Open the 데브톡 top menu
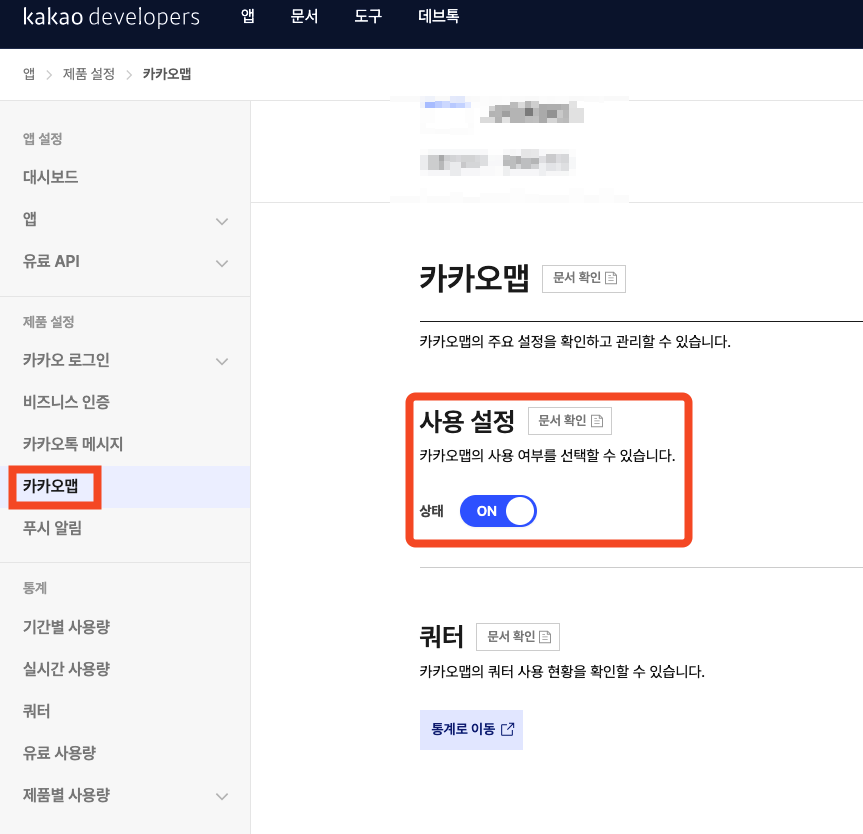This screenshot has height=834, width=863. [x=439, y=16]
